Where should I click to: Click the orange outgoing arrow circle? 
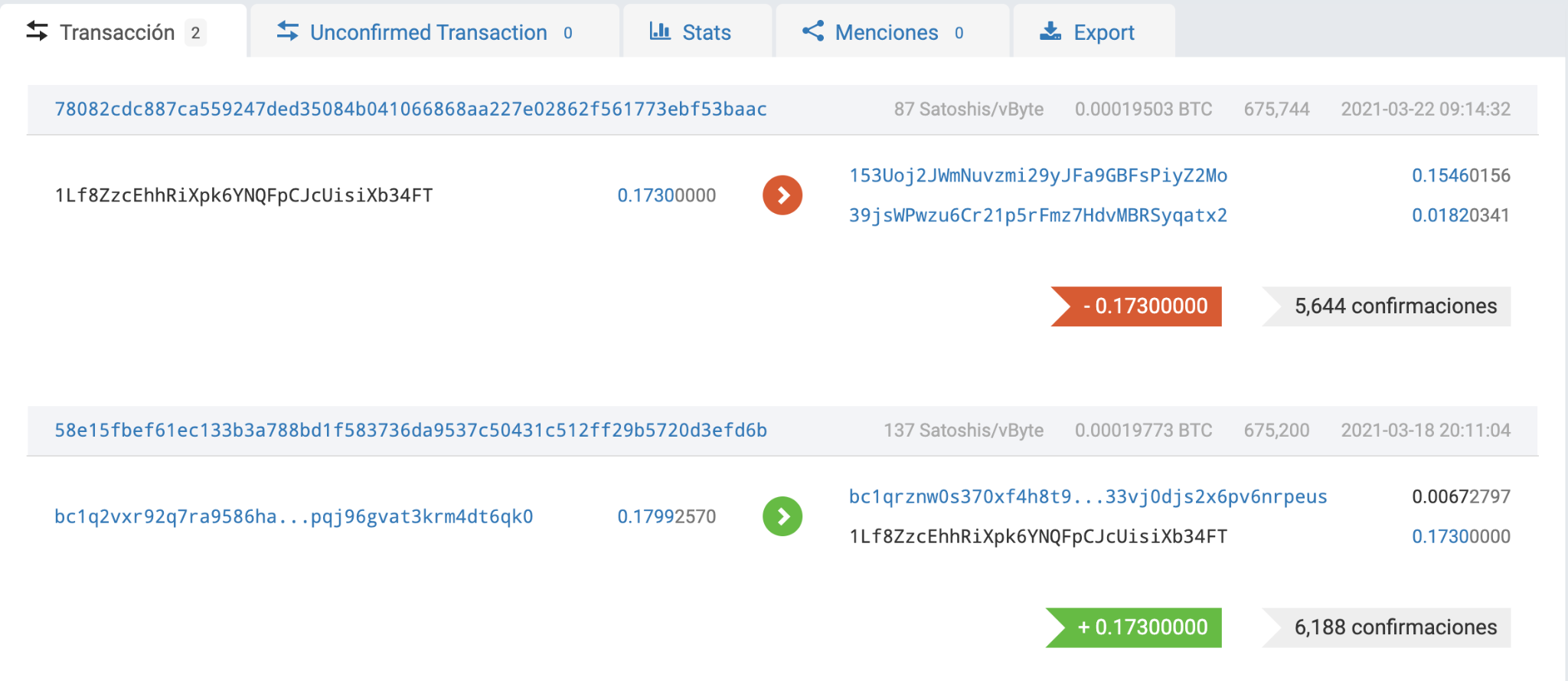(782, 195)
